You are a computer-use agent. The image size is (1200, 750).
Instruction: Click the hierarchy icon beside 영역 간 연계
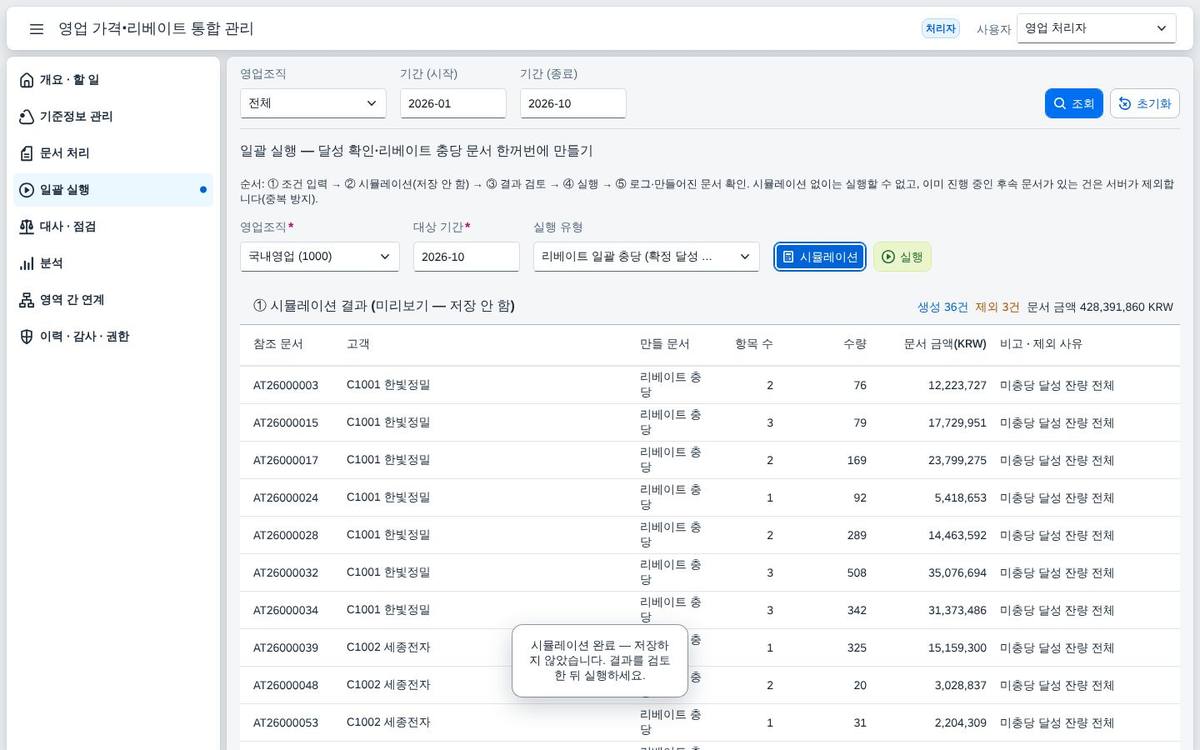[x=27, y=300]
